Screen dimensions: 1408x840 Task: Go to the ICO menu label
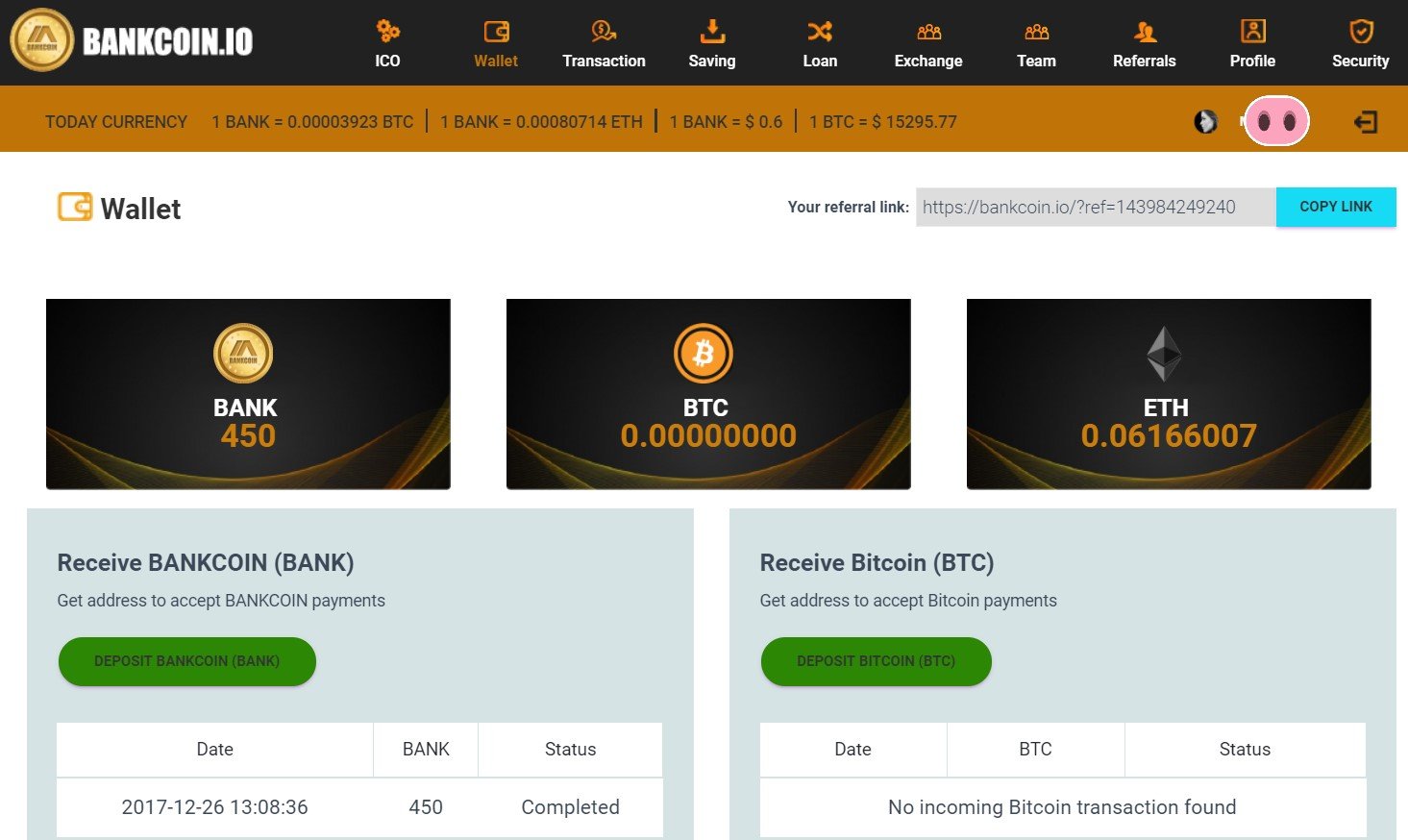point(387,61)
